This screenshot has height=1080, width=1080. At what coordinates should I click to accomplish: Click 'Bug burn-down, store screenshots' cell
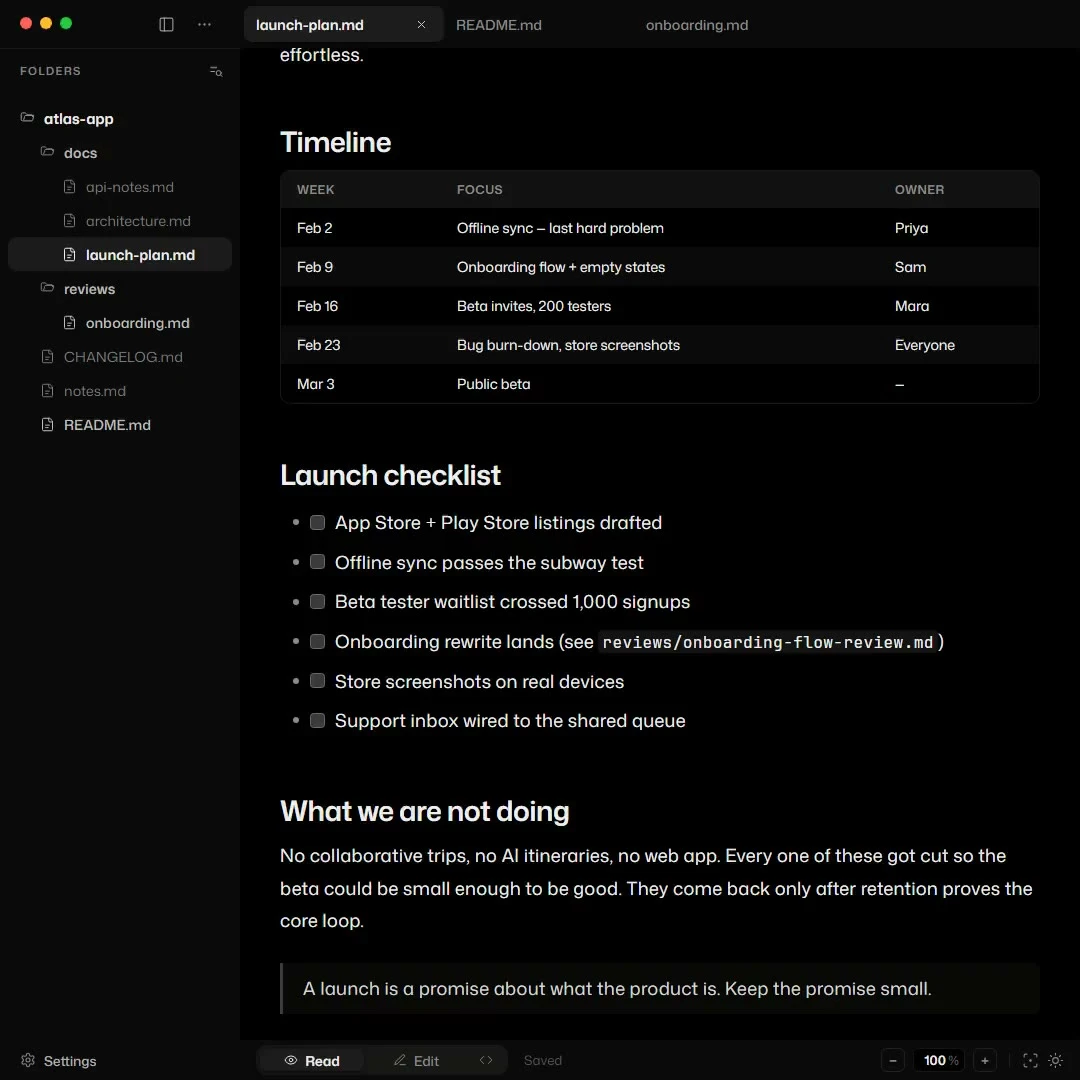(568, 346)
